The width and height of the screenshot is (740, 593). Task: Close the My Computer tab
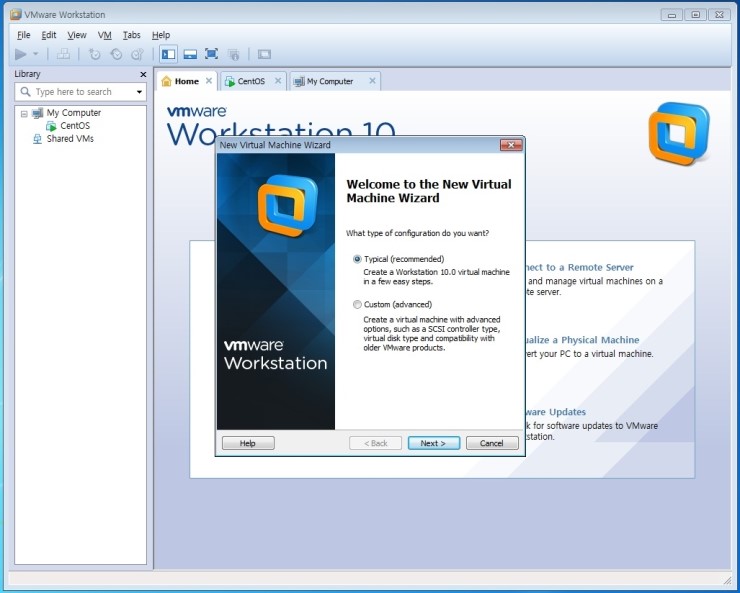(x=372, y=81)
